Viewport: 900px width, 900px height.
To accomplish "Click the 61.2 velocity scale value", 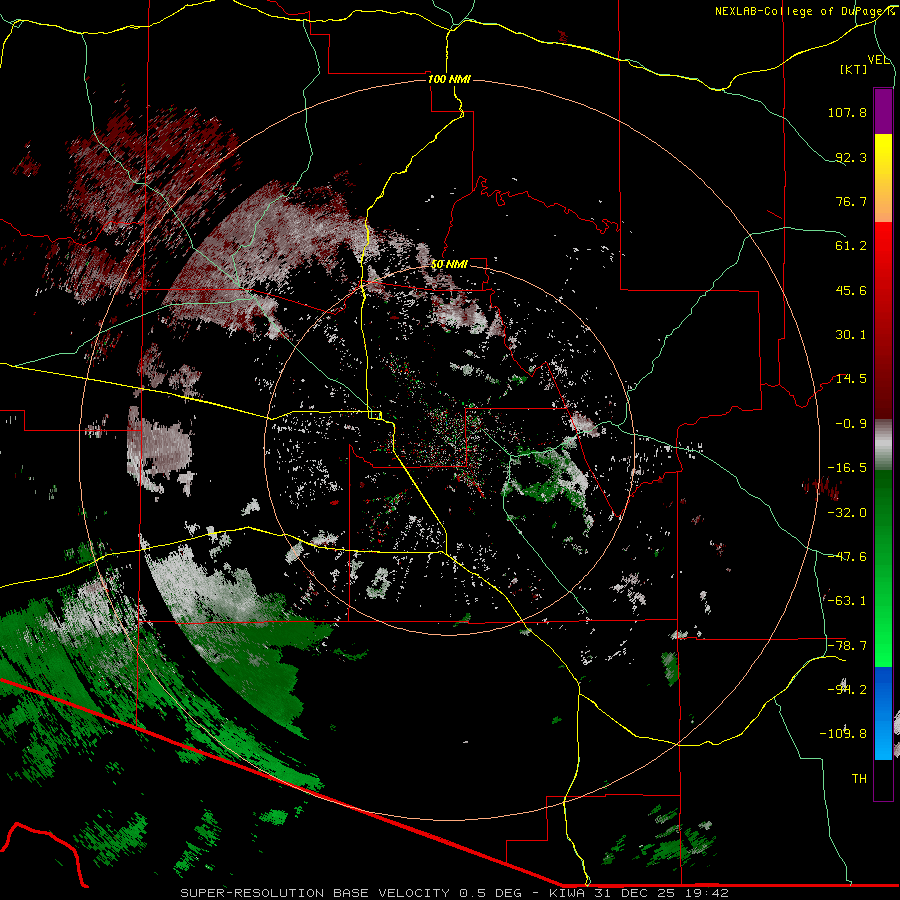I will 851,246.
